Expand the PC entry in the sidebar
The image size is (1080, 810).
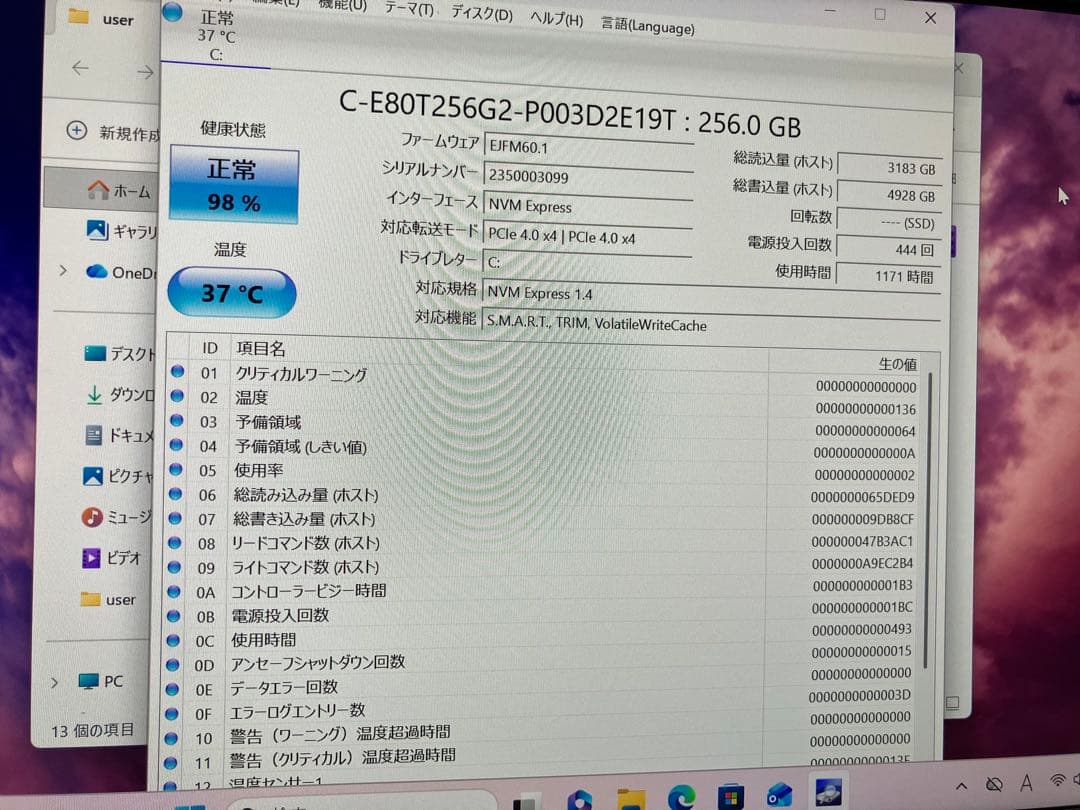56,681
